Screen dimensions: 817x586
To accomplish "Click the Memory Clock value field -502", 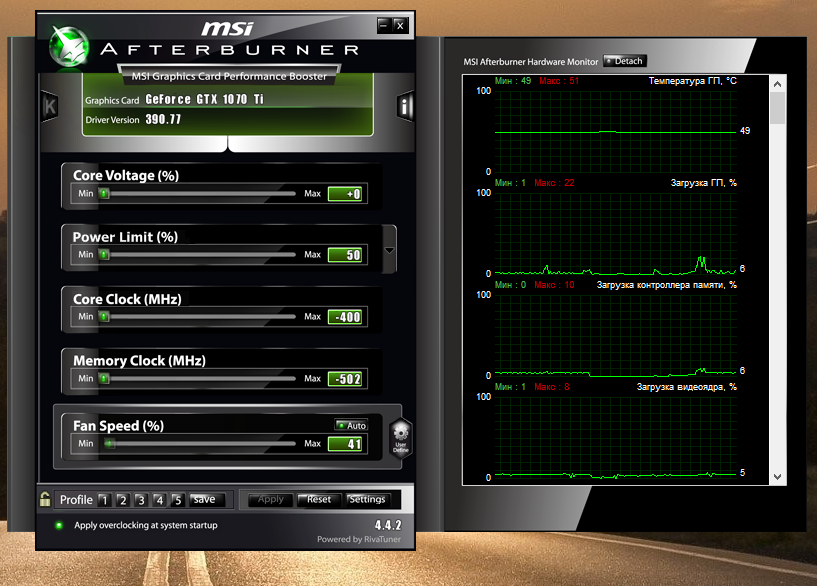I will click(x=345, y=379).
